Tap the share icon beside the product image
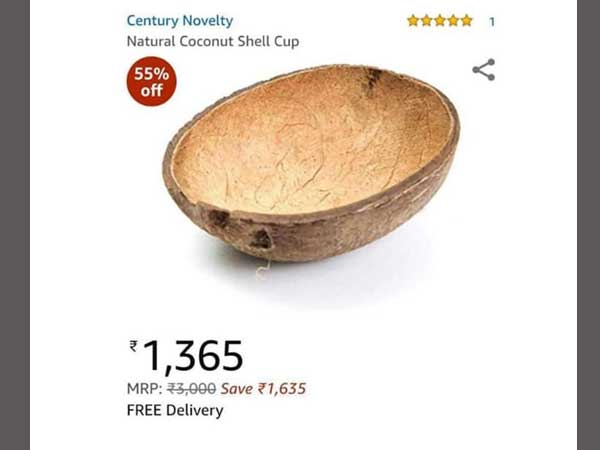The height and width of the screenshot is (450, 600). [484, 70]
